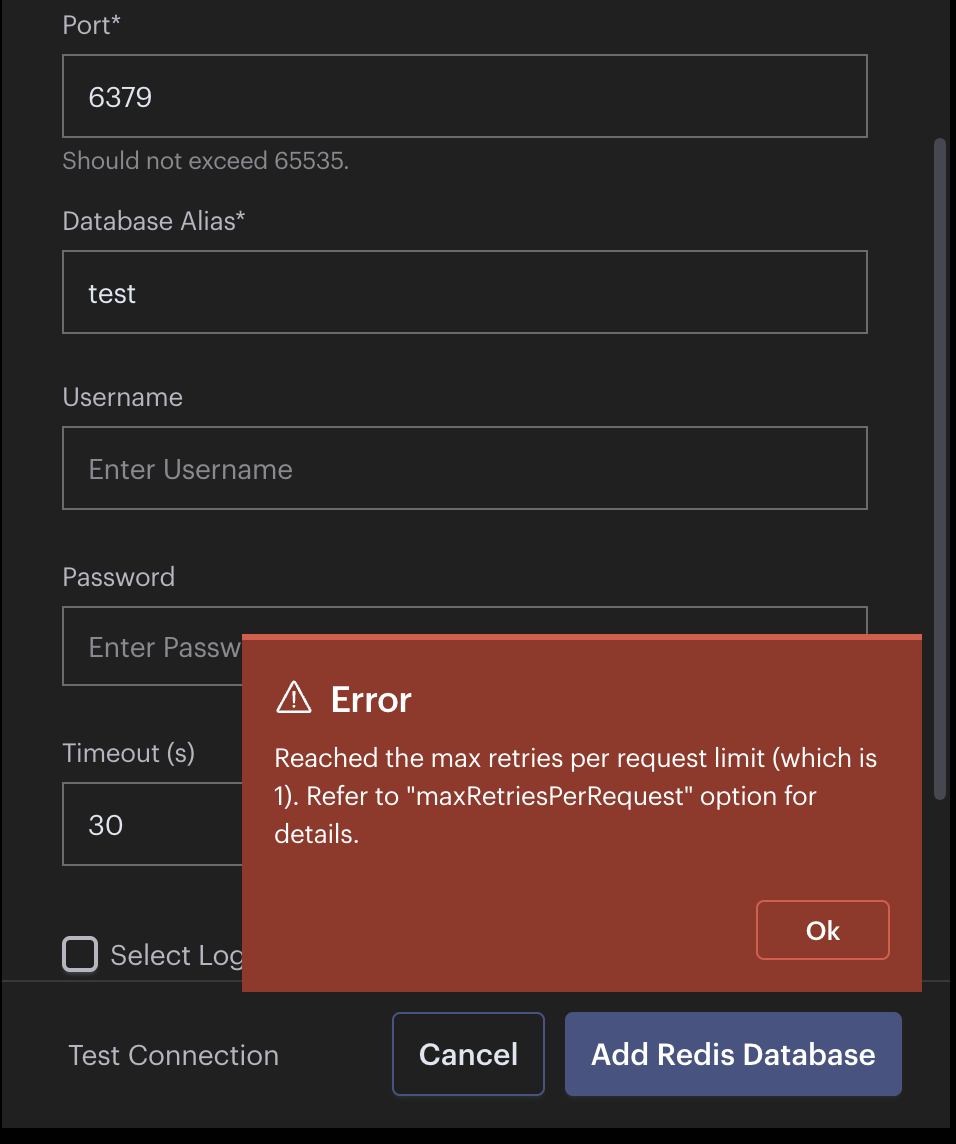The height and width of the screenshot is (1144, 956).
Task: Click the Error dialog title text
Action: coord(370,699)
